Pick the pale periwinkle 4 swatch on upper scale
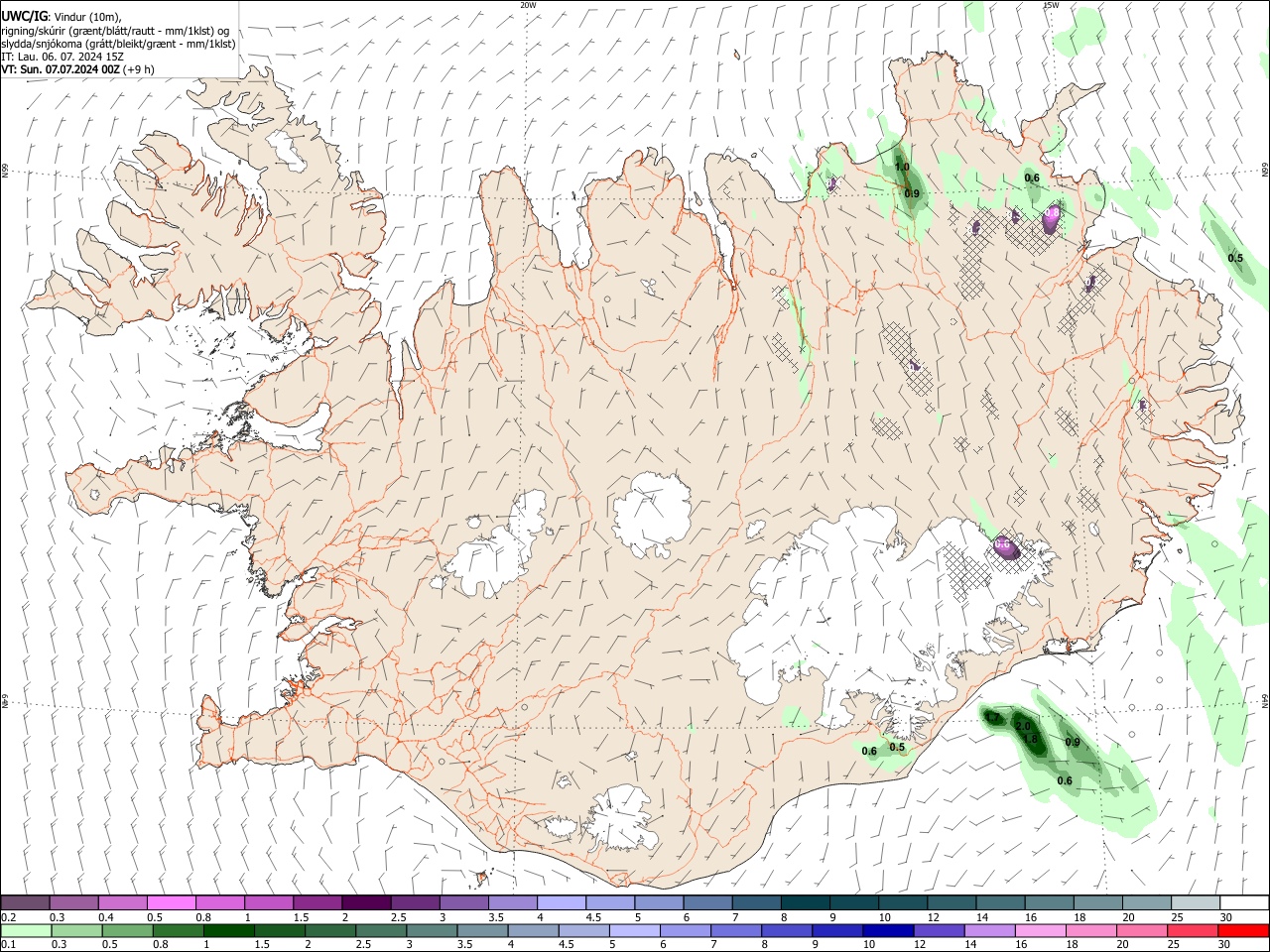Screen dimensions: 1270x952 [561, 902]
